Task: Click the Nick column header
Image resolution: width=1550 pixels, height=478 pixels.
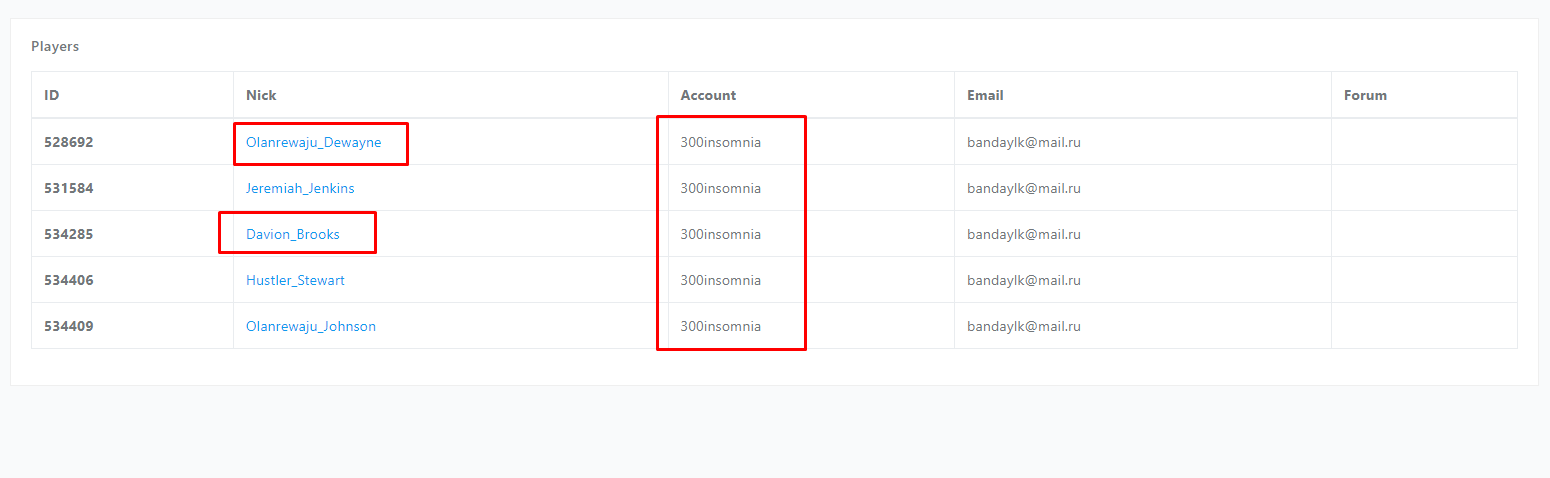Action: [261, 95]
